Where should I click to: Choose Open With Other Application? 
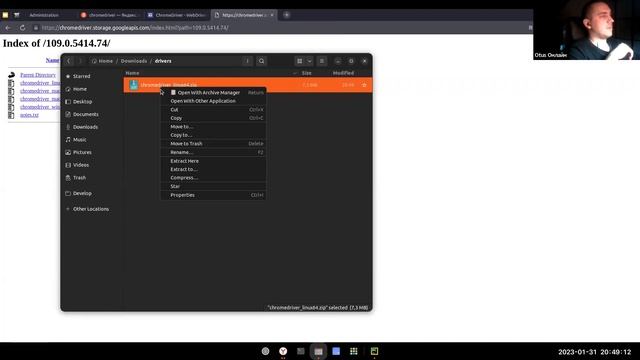click(213, 101)
